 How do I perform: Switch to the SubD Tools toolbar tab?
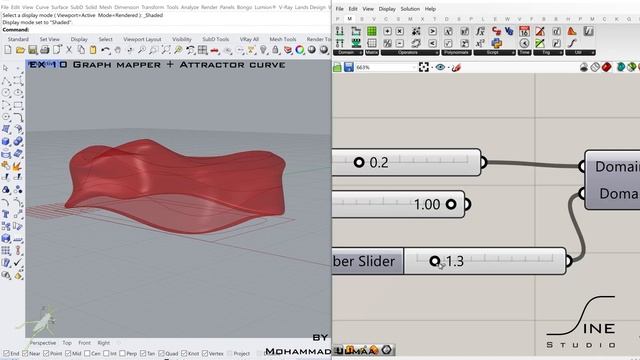[x=216, y=39]
